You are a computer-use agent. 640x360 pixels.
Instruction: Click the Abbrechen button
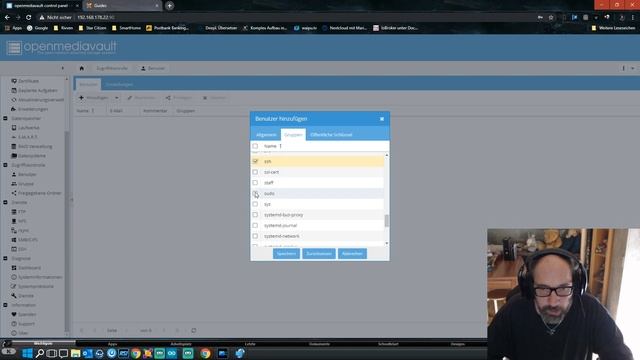[352, 253]
